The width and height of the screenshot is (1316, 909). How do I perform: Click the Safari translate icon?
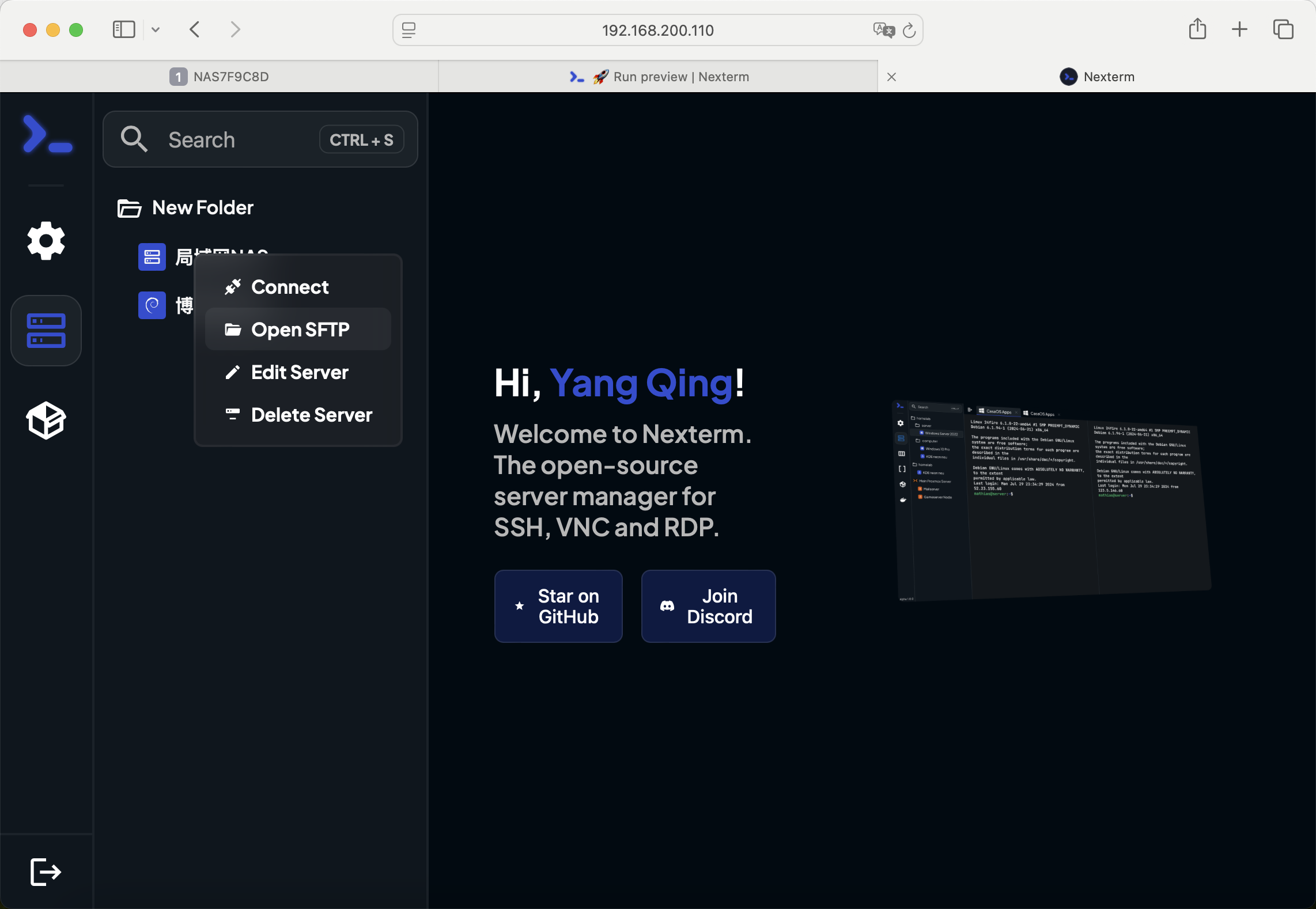point(884,30)
